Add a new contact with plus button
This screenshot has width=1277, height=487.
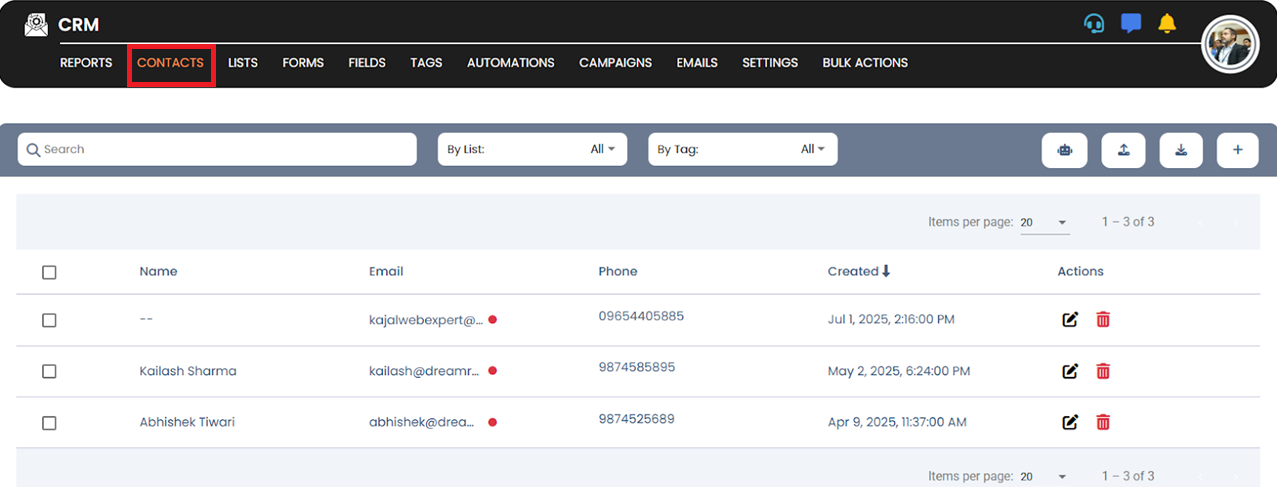pyautogui.click(x=1237, y=150)
